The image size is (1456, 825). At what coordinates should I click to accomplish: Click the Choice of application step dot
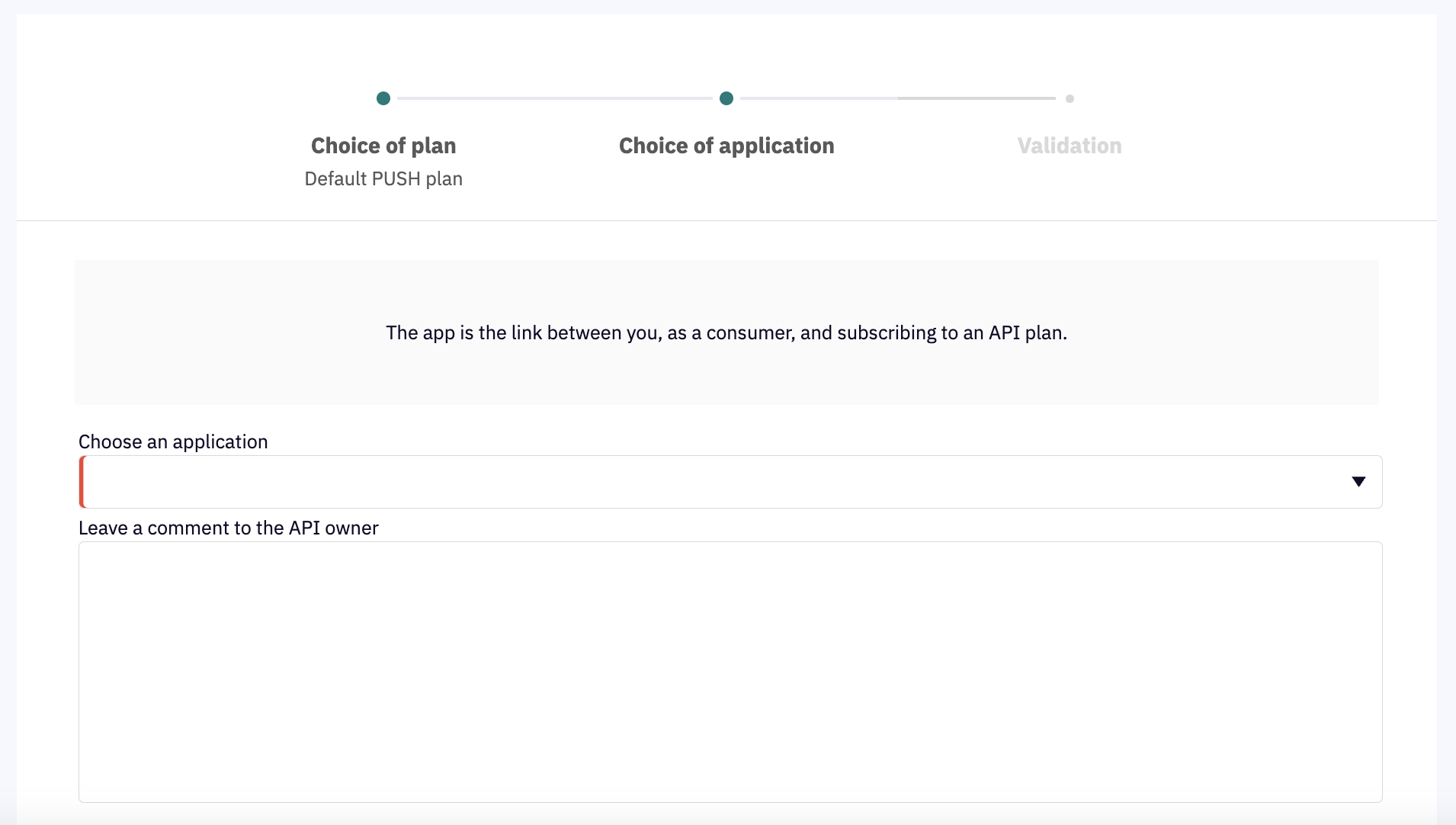(x=726, y=98)
